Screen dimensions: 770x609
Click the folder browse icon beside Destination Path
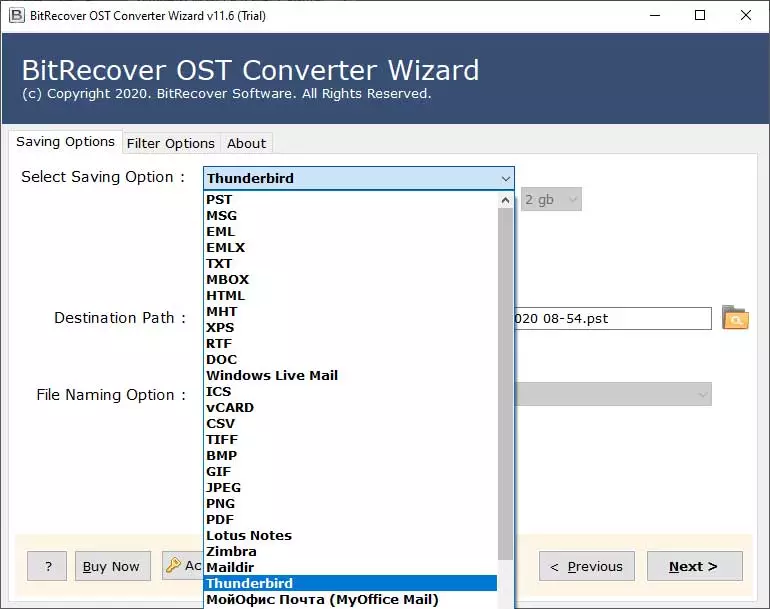click(735, 318)
